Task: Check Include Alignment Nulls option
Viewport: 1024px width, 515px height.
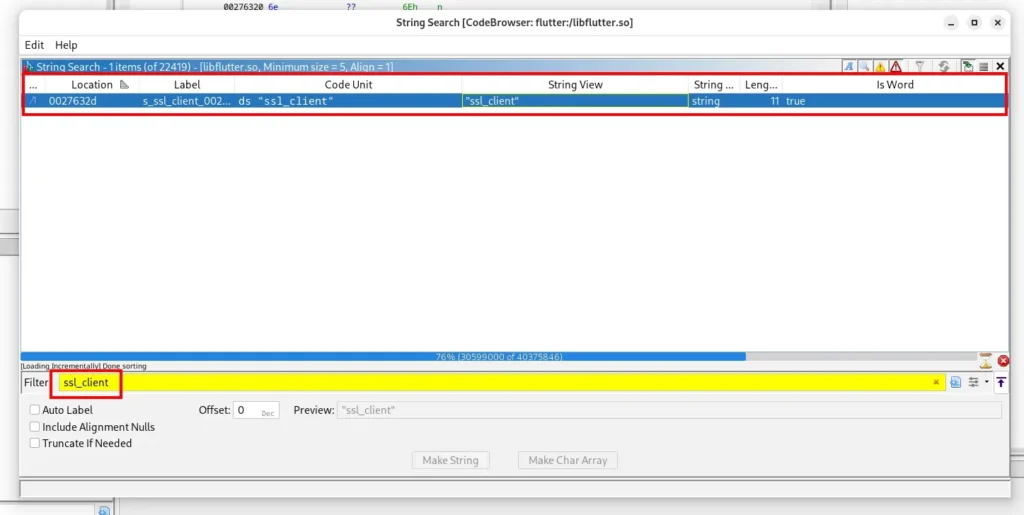Action: [x=35, y=427]
